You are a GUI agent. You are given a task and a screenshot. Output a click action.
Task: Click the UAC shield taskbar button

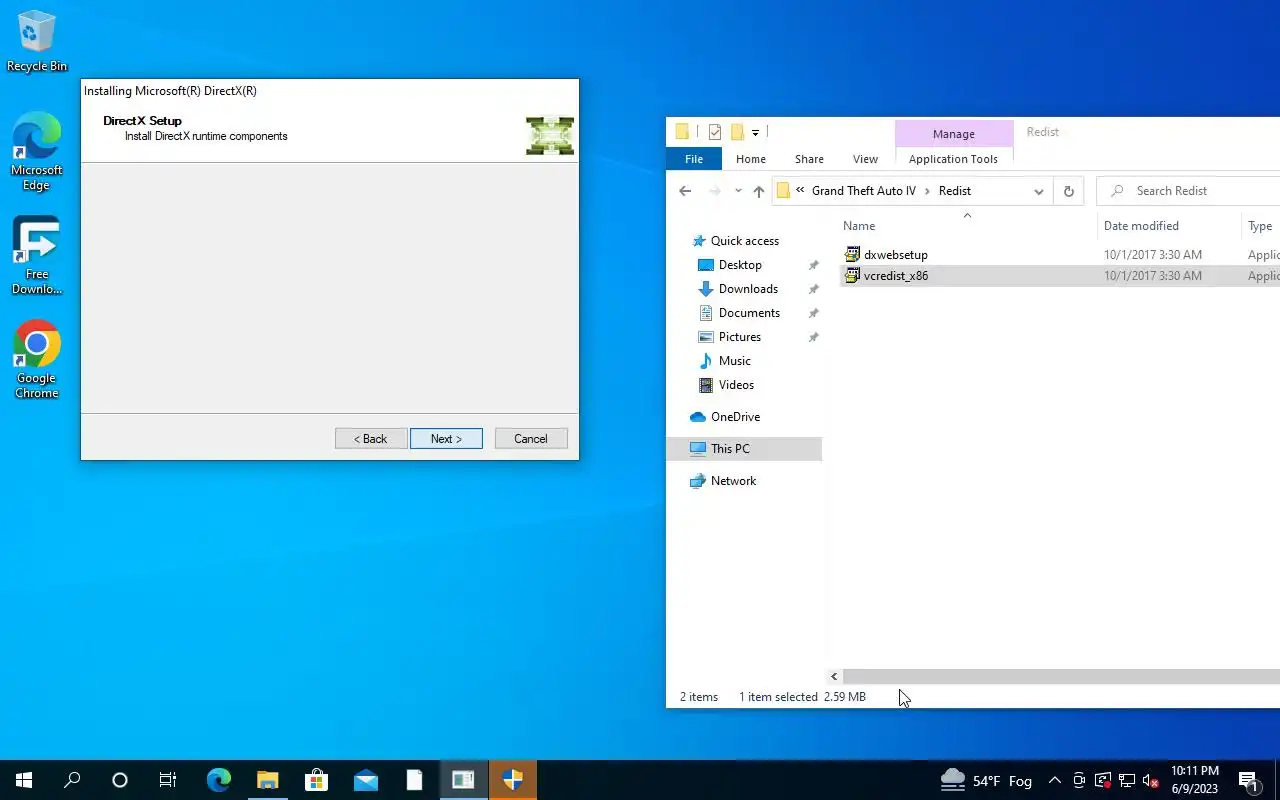tap(513, 780)
